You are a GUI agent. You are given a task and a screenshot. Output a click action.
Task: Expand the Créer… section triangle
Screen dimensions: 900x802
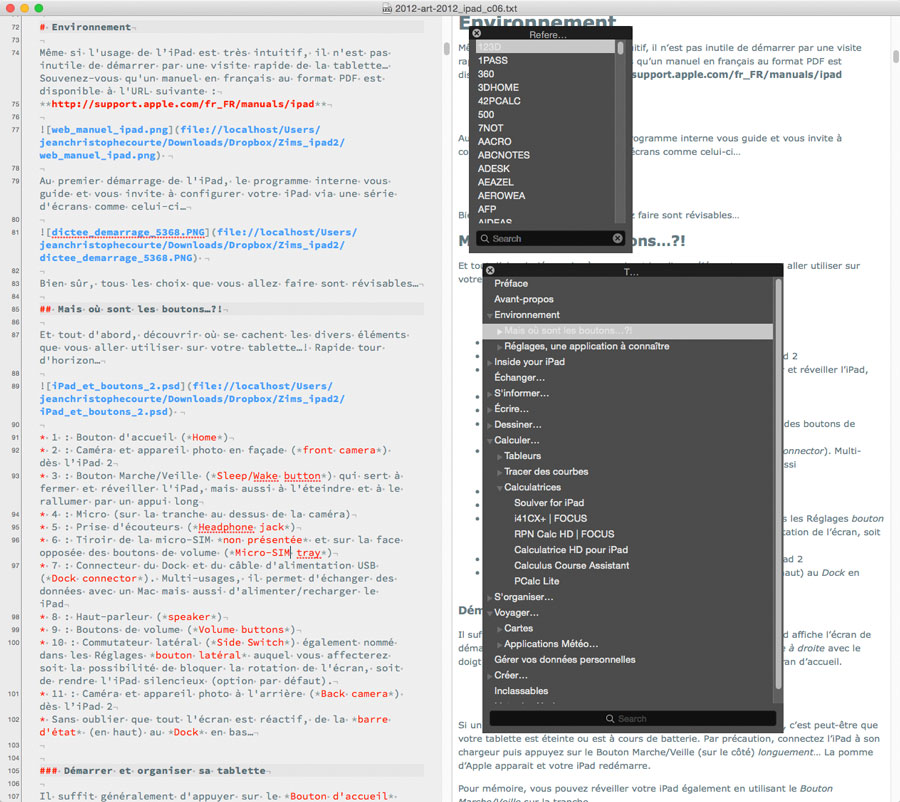click(490, 676)
